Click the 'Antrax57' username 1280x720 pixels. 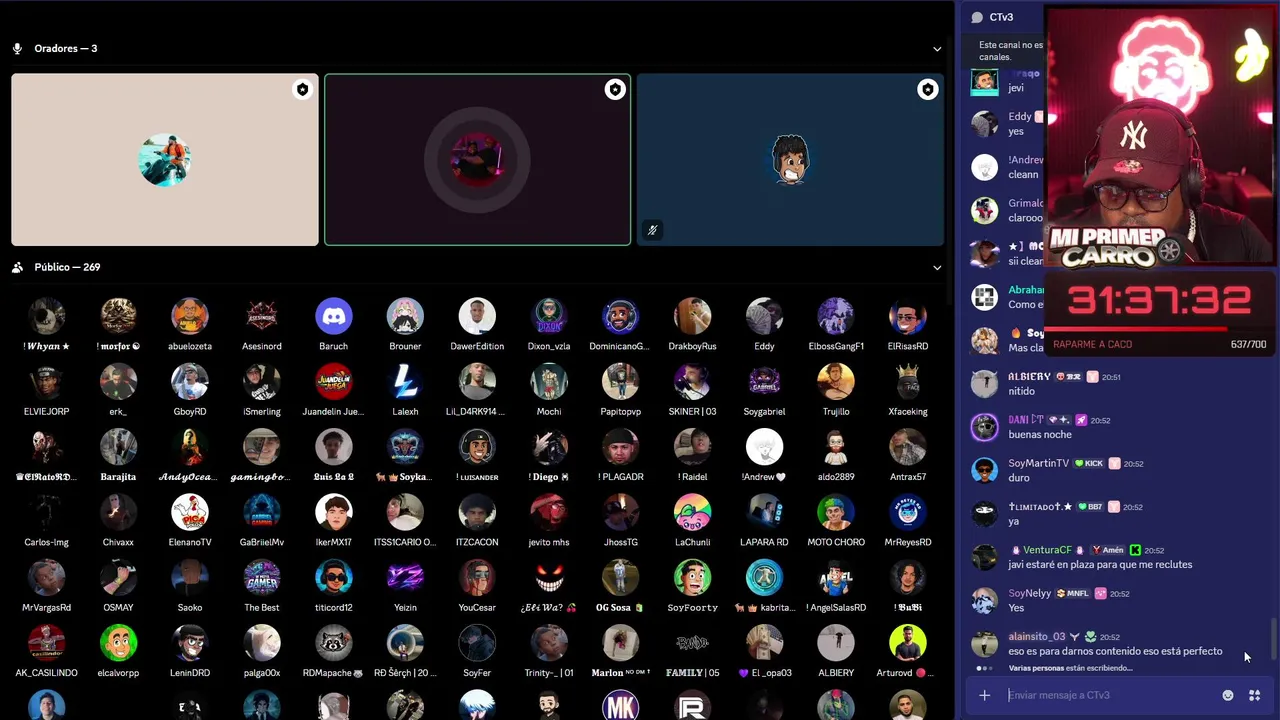pyautogui.click(x=907, y=477)
